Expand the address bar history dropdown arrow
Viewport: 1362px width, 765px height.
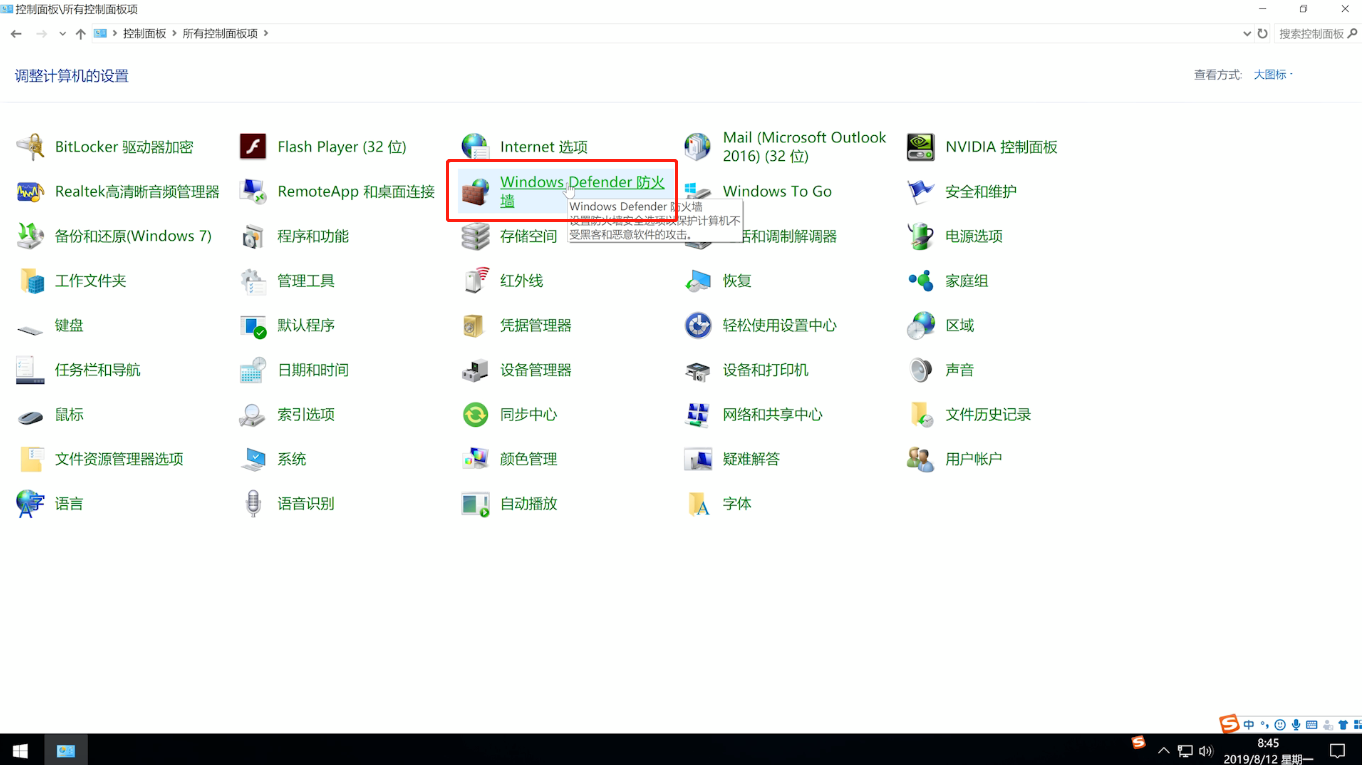tap(1246, 33)
